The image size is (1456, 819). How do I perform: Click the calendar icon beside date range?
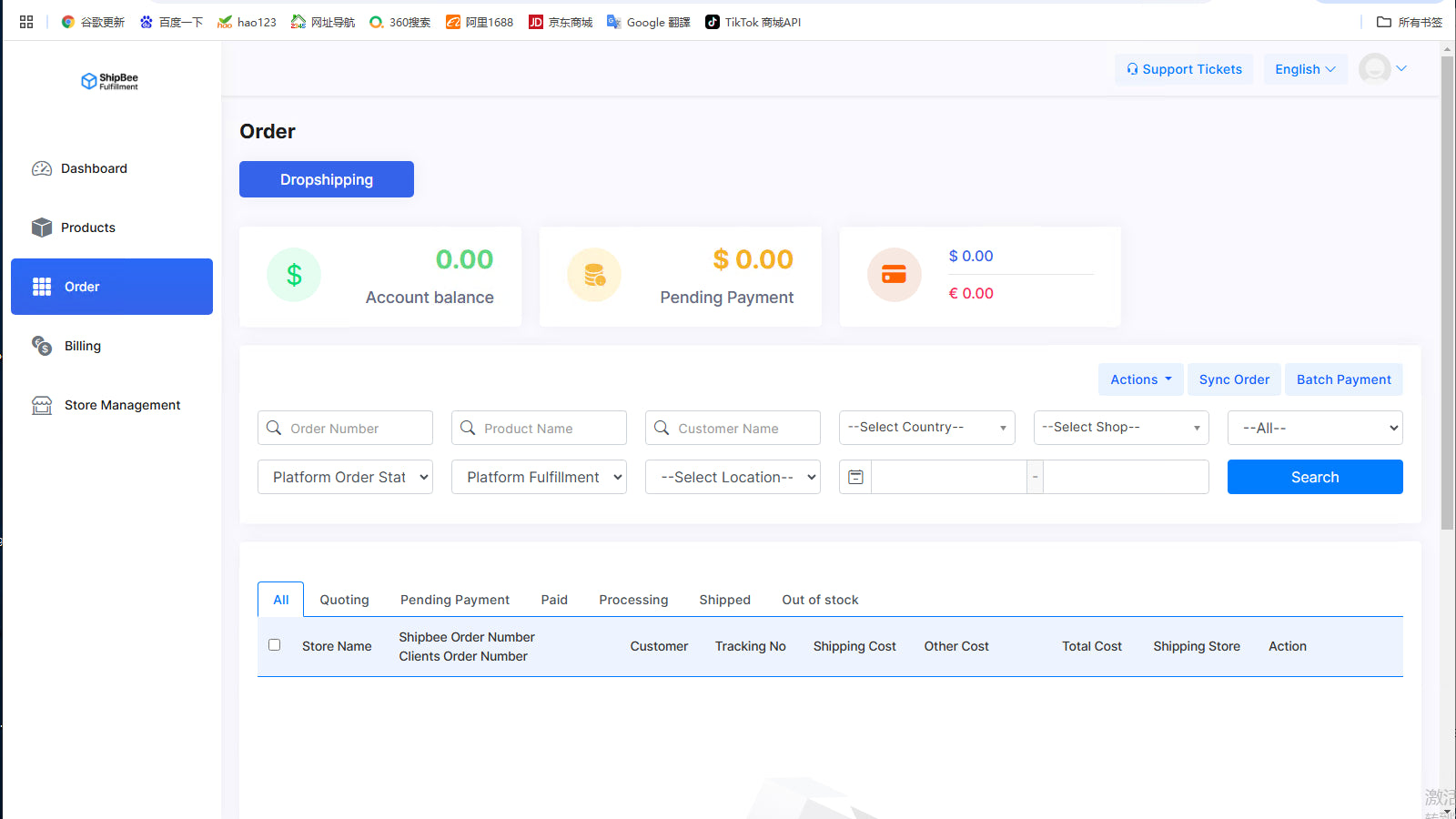[855, 477]
